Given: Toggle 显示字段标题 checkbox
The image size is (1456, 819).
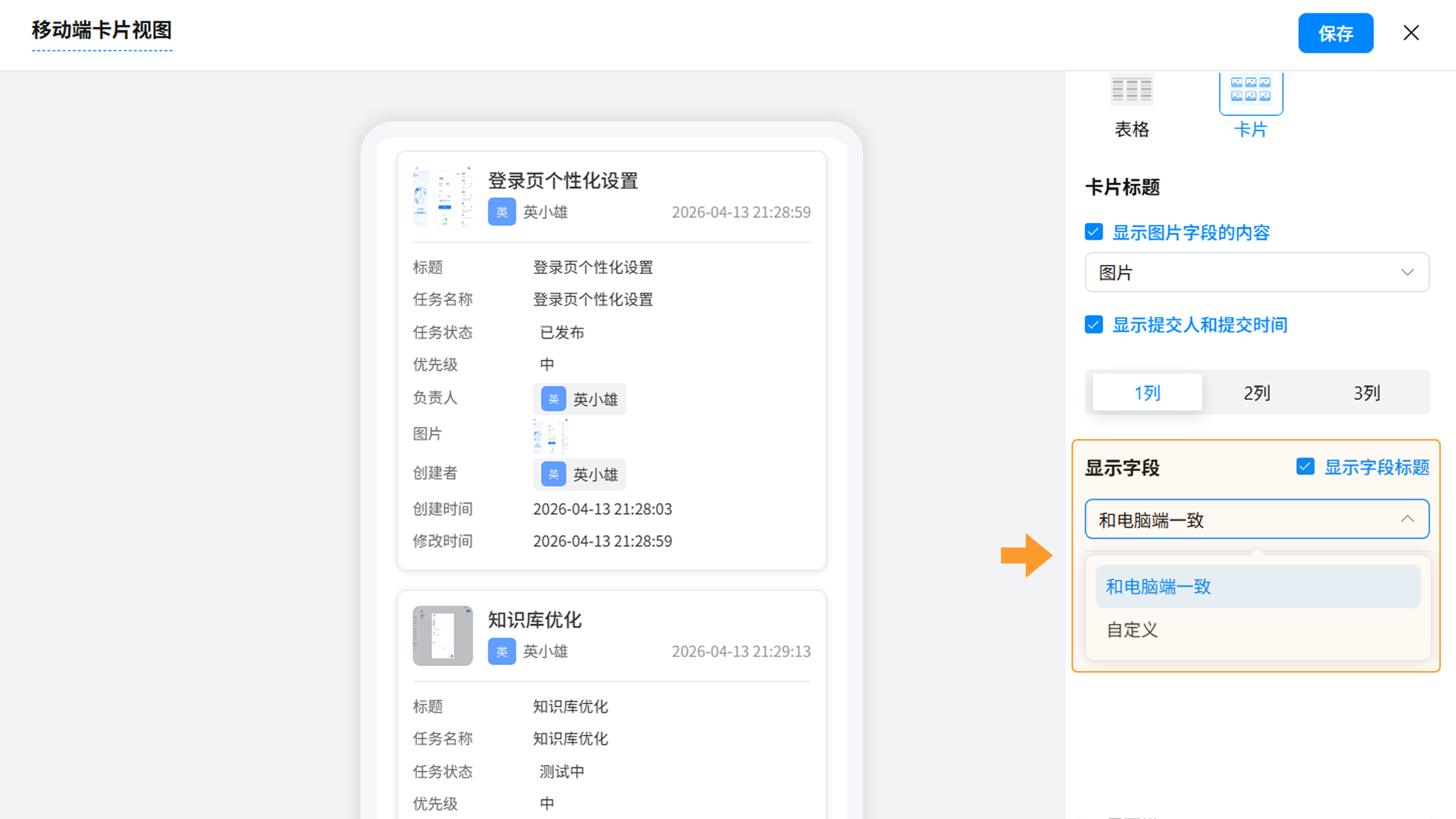Looking at the screenshot, I should coord(1305,466).
